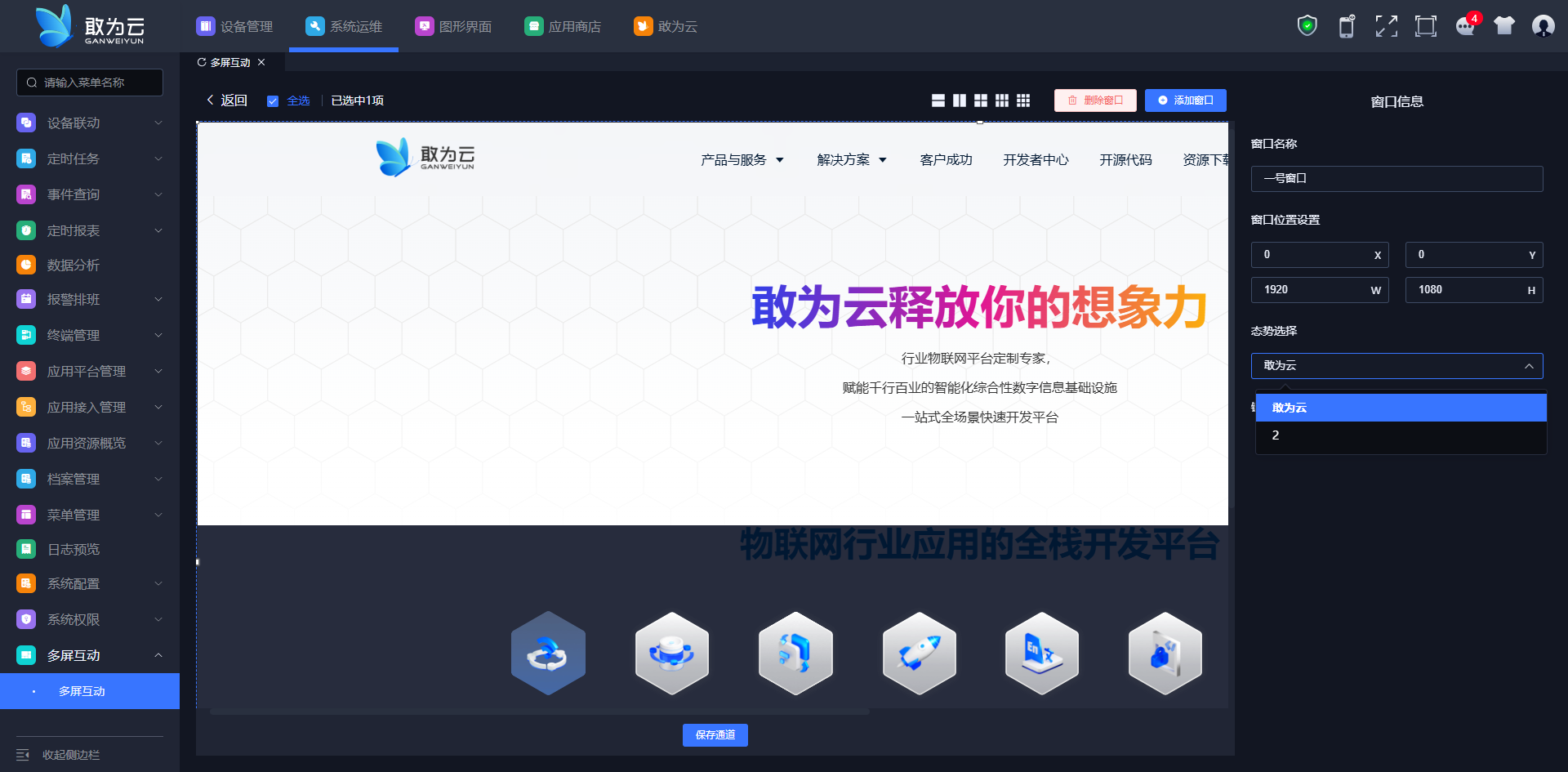Select option 2 in dropdown list
Image resolution: width=1568 pixels, height=772 pixels.
(x=1401, y=435)
